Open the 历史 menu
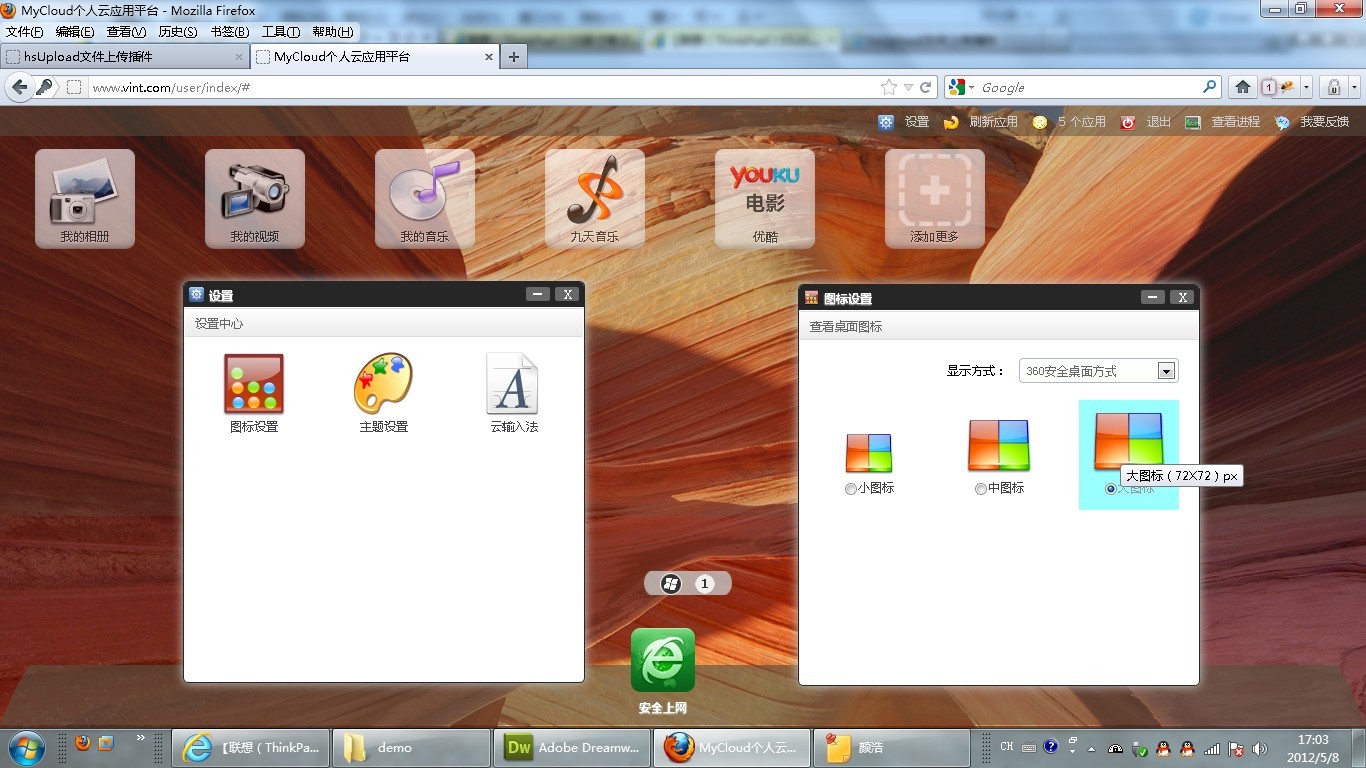The image size is (1366, 768). pos(178,32)
